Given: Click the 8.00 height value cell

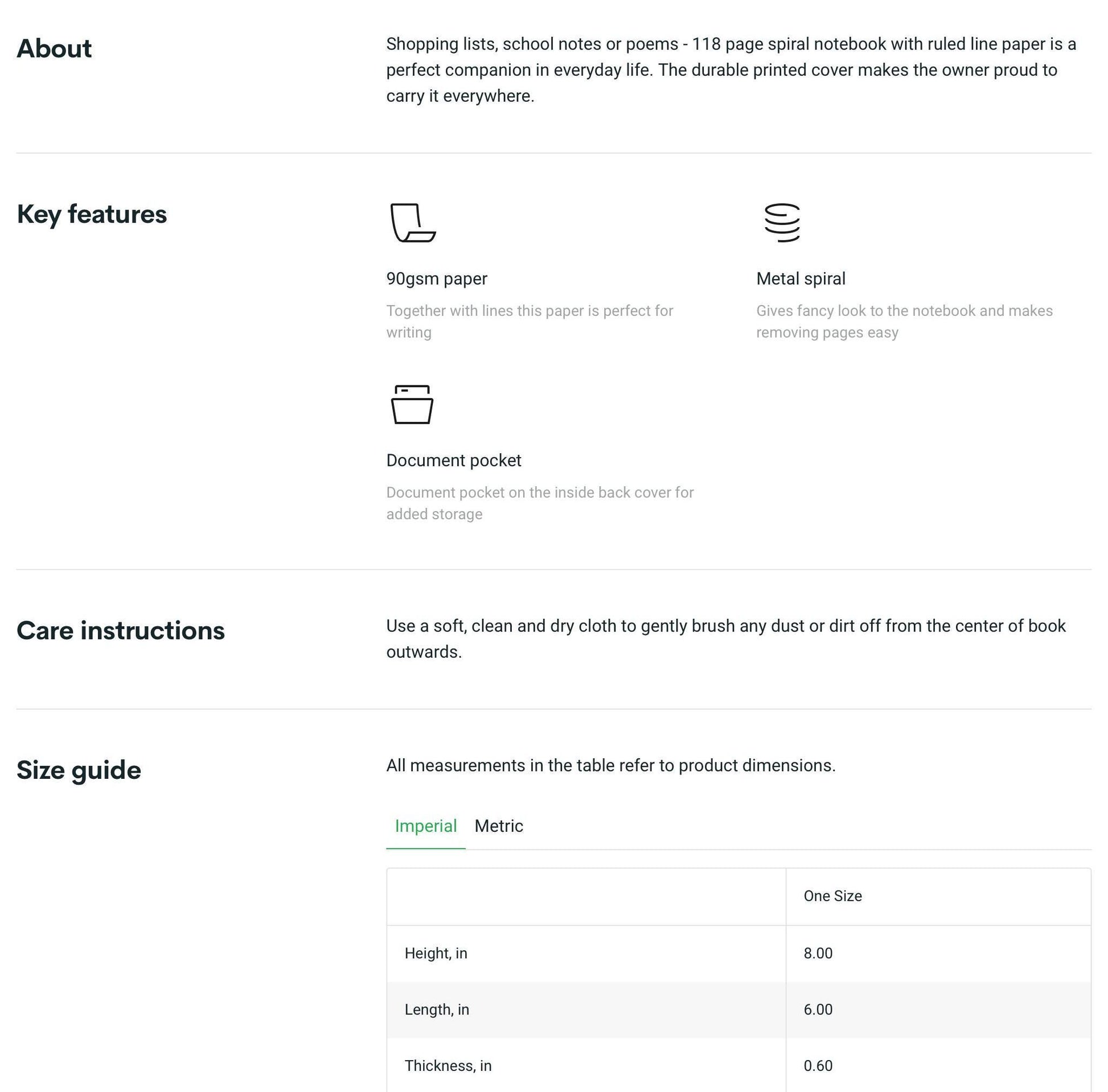Looking at the screenshot, I should coord(938,953).
